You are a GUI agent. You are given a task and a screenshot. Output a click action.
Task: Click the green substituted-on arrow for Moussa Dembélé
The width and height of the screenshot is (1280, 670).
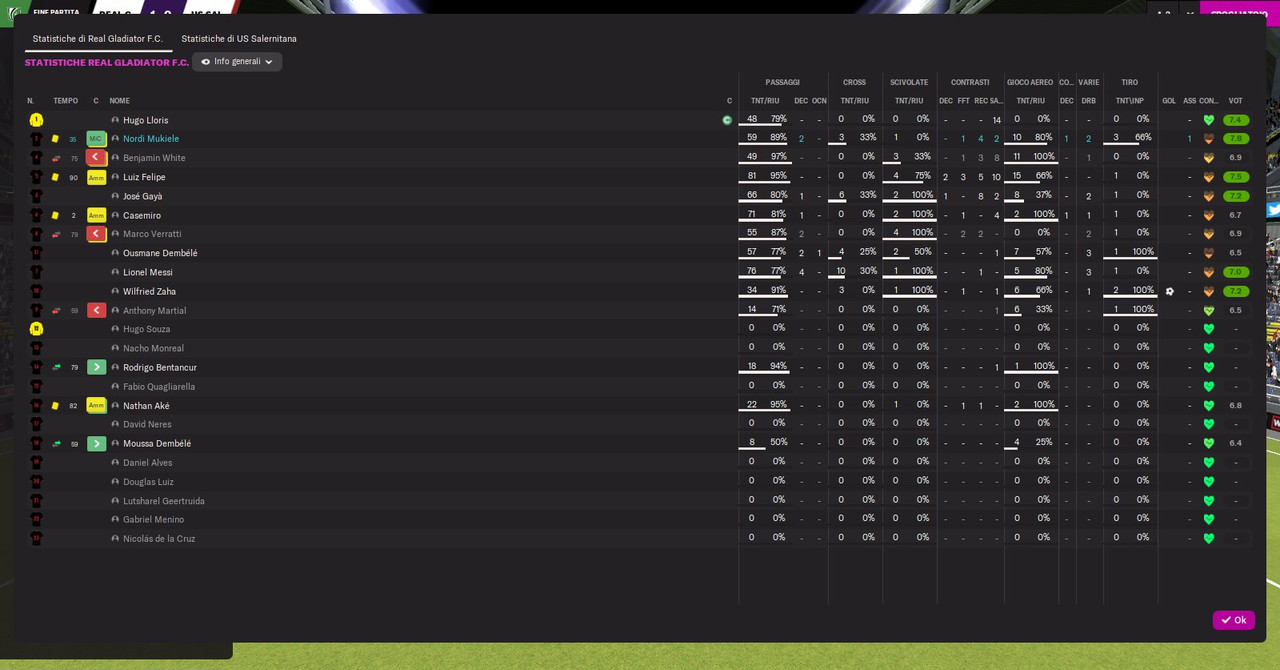pyautogui.click(x=96, y=443)
